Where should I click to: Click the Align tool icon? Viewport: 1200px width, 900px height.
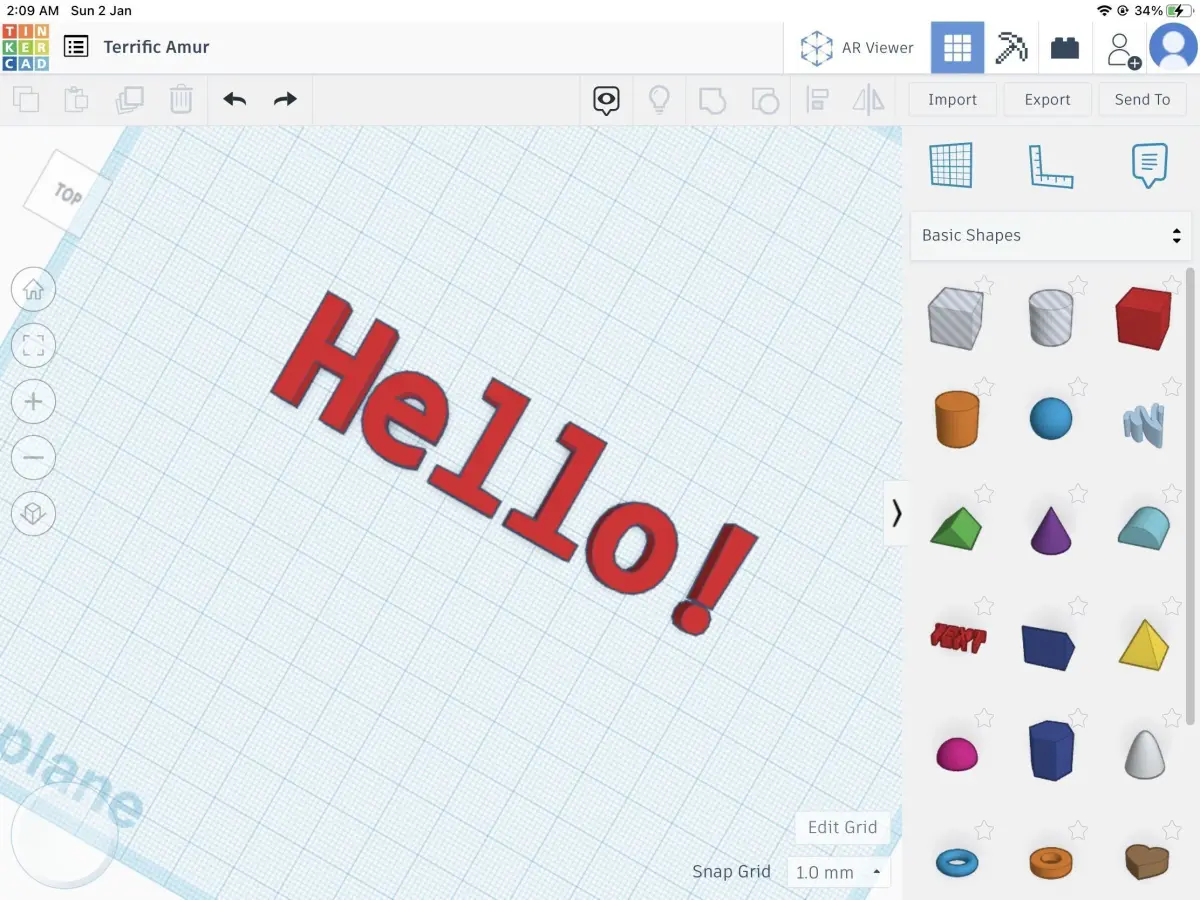click(x=818, y=99)
